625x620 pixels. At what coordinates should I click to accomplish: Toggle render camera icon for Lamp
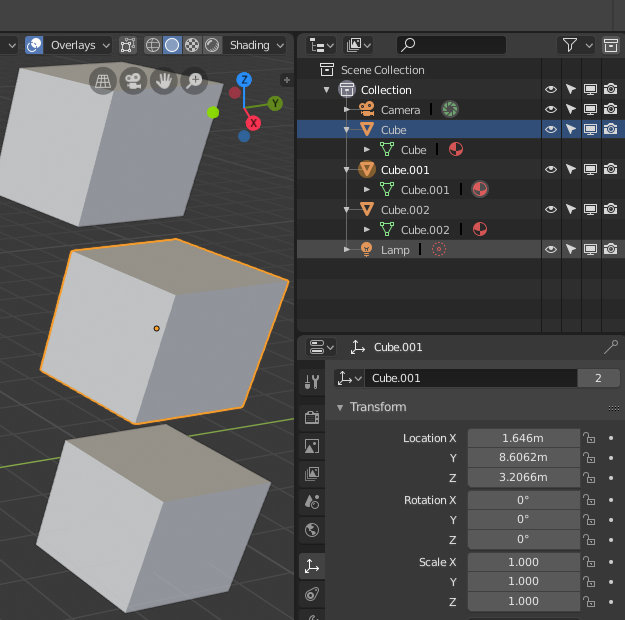[611, 249]
